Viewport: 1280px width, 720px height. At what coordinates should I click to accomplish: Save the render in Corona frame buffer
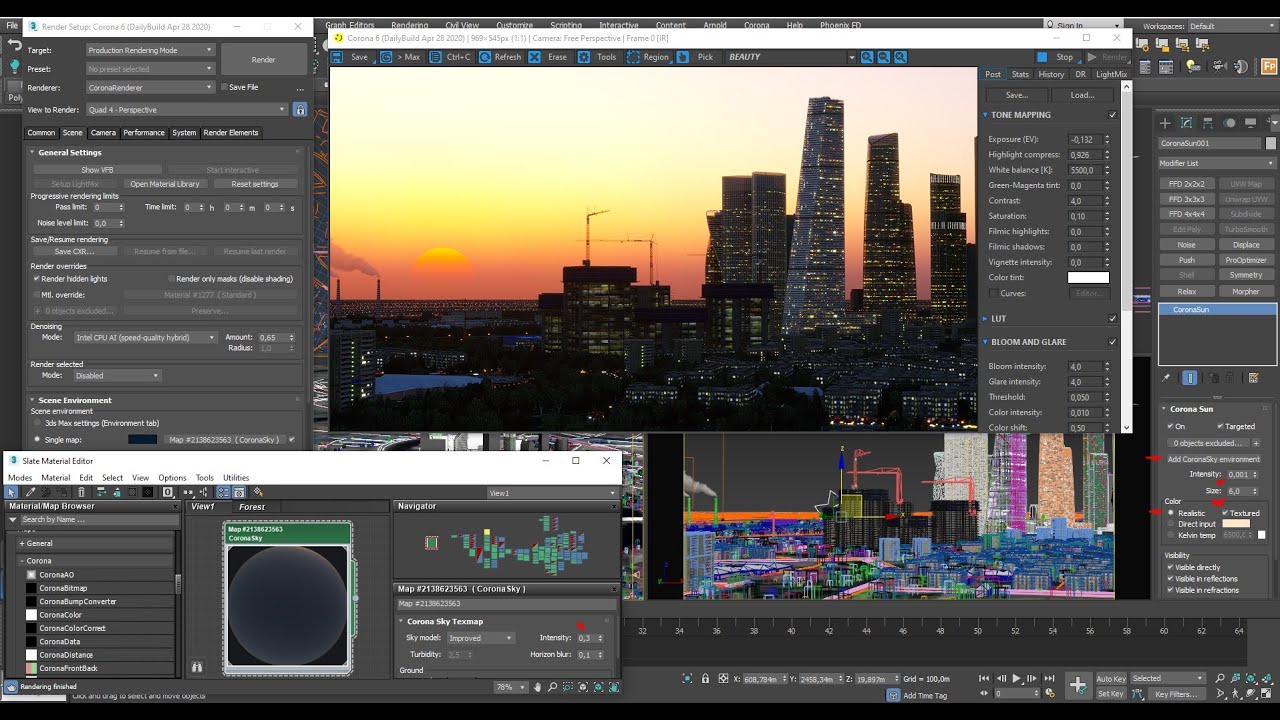(350, 57)
